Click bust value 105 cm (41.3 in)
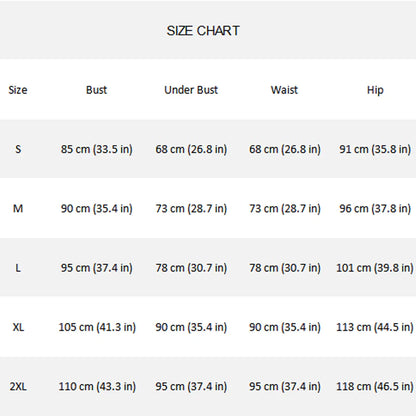 pyautogui.click(x=97, y=327)
